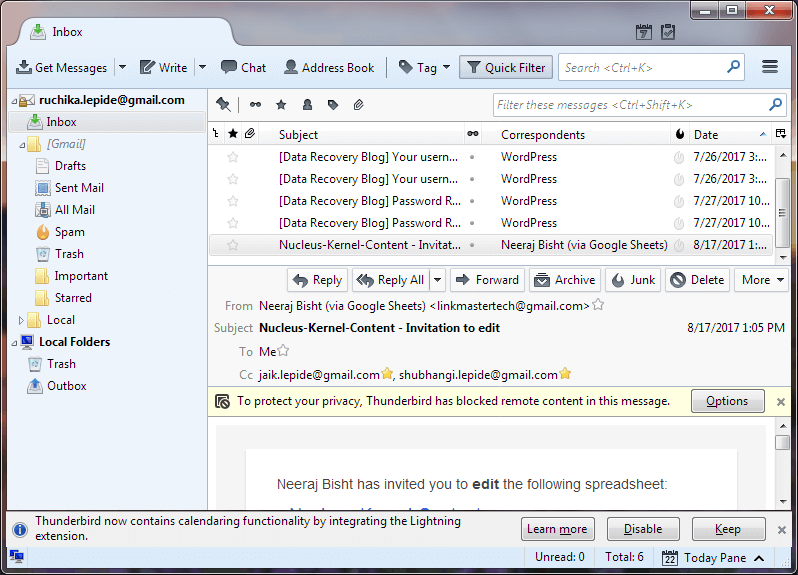Collapse the [Gmail] folder tree
This screenshot has height=575, width=798.
(x=22, y=145)
